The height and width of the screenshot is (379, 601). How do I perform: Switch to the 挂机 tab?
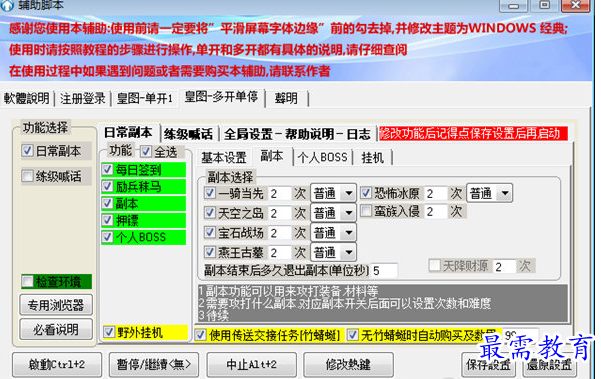click(372, 158)
